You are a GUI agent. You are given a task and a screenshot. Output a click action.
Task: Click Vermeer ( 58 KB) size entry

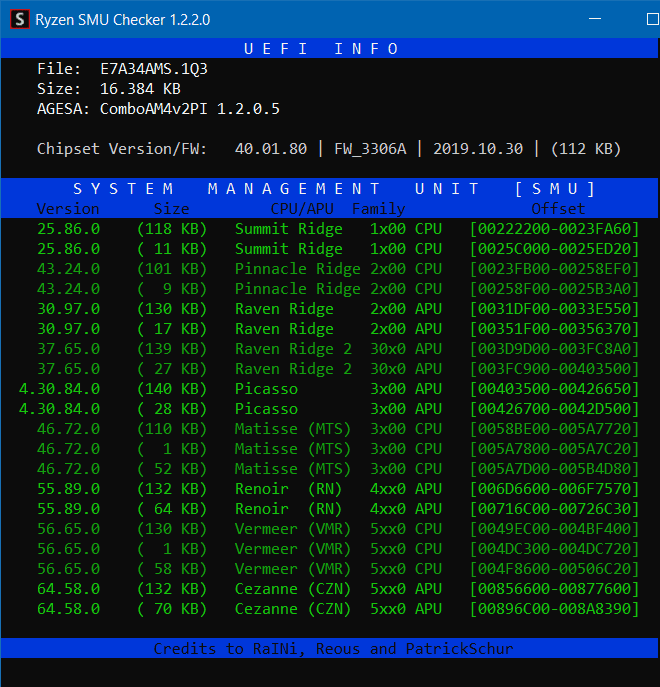pyautogui.click(x=172, y=569)
